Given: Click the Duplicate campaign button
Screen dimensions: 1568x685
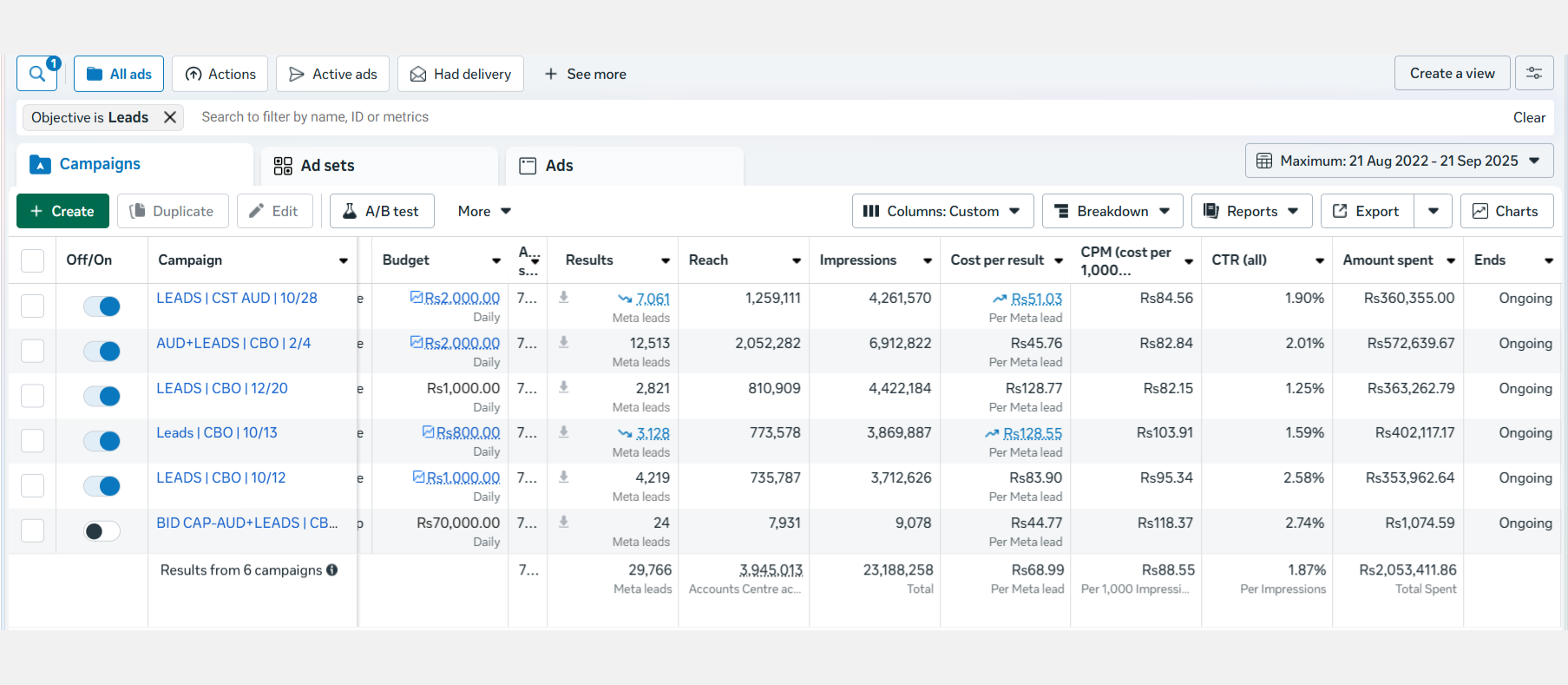Looking at the screenshot, I should [x=172, y=211].
